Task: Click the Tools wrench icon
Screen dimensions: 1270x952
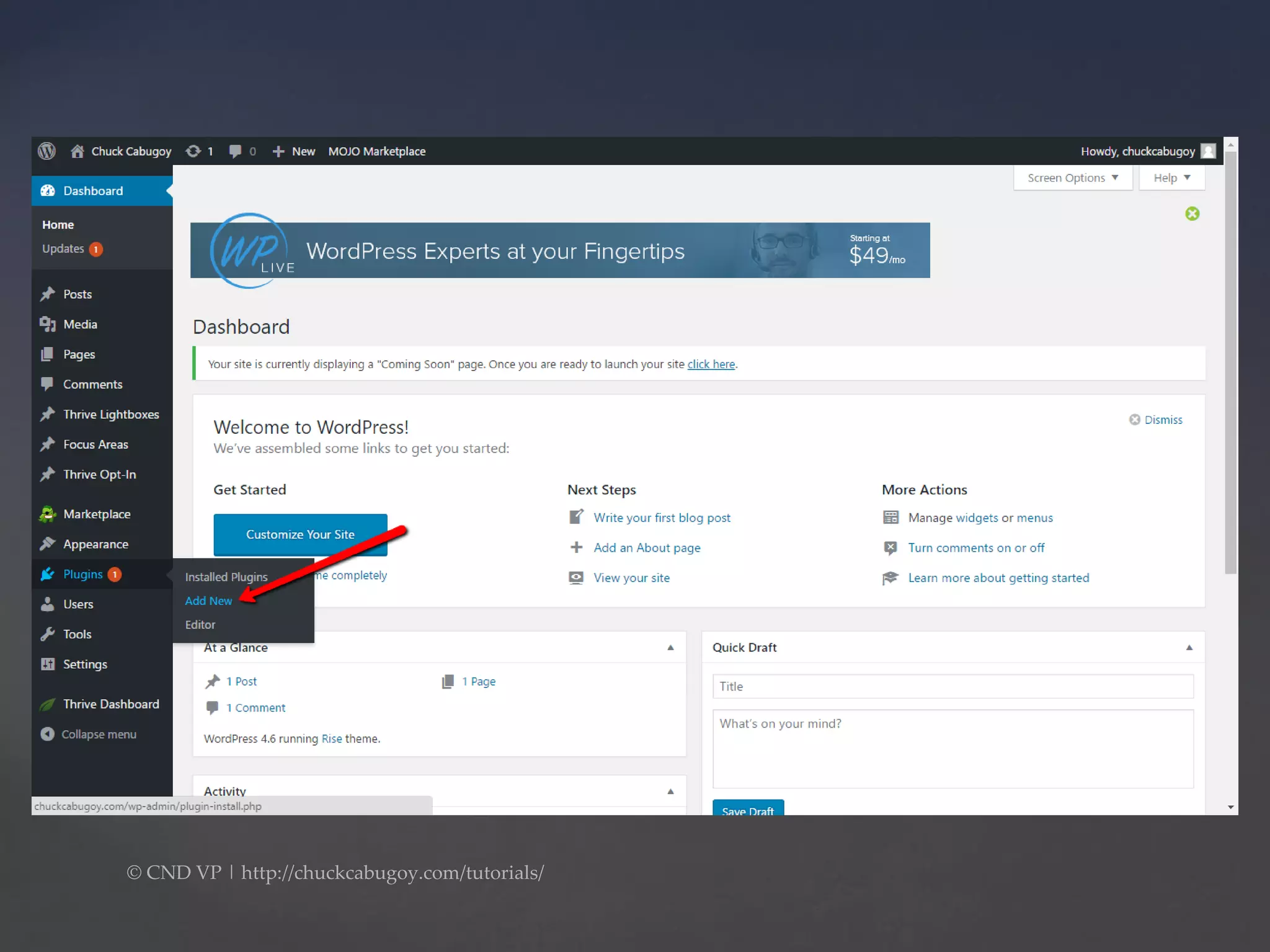Action: click(48, 634)
